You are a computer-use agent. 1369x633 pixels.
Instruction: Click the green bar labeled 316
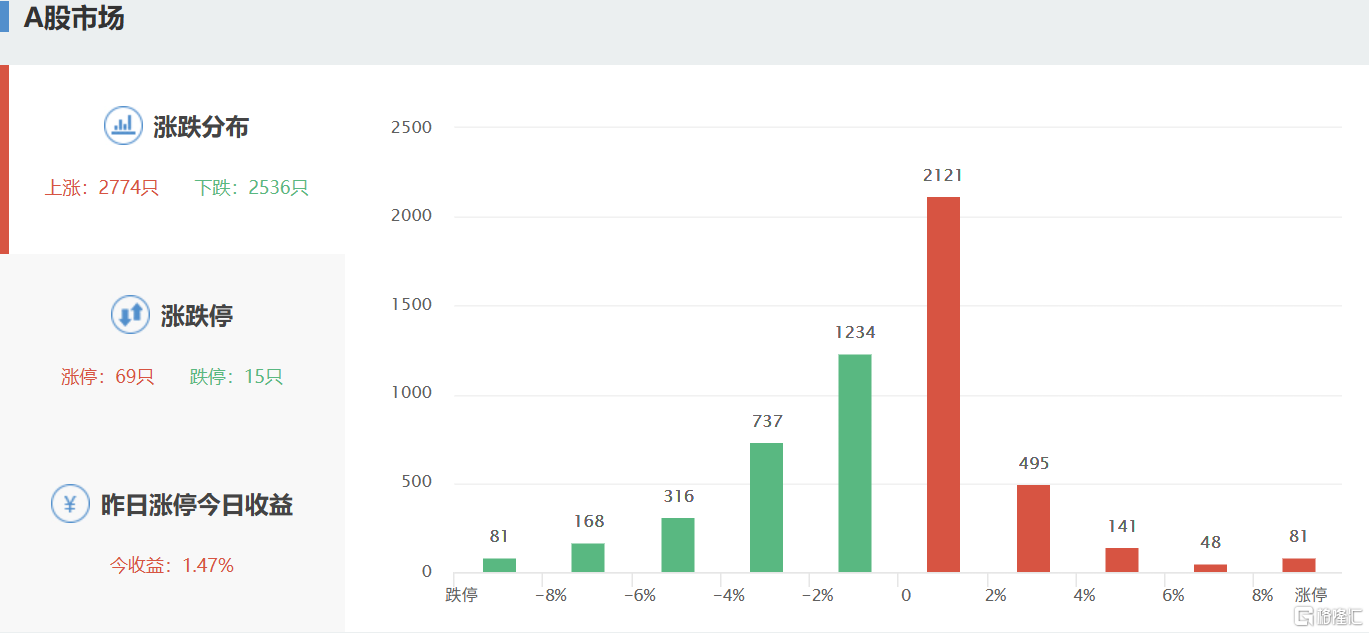pyautogui.click(x=677, y=545)
